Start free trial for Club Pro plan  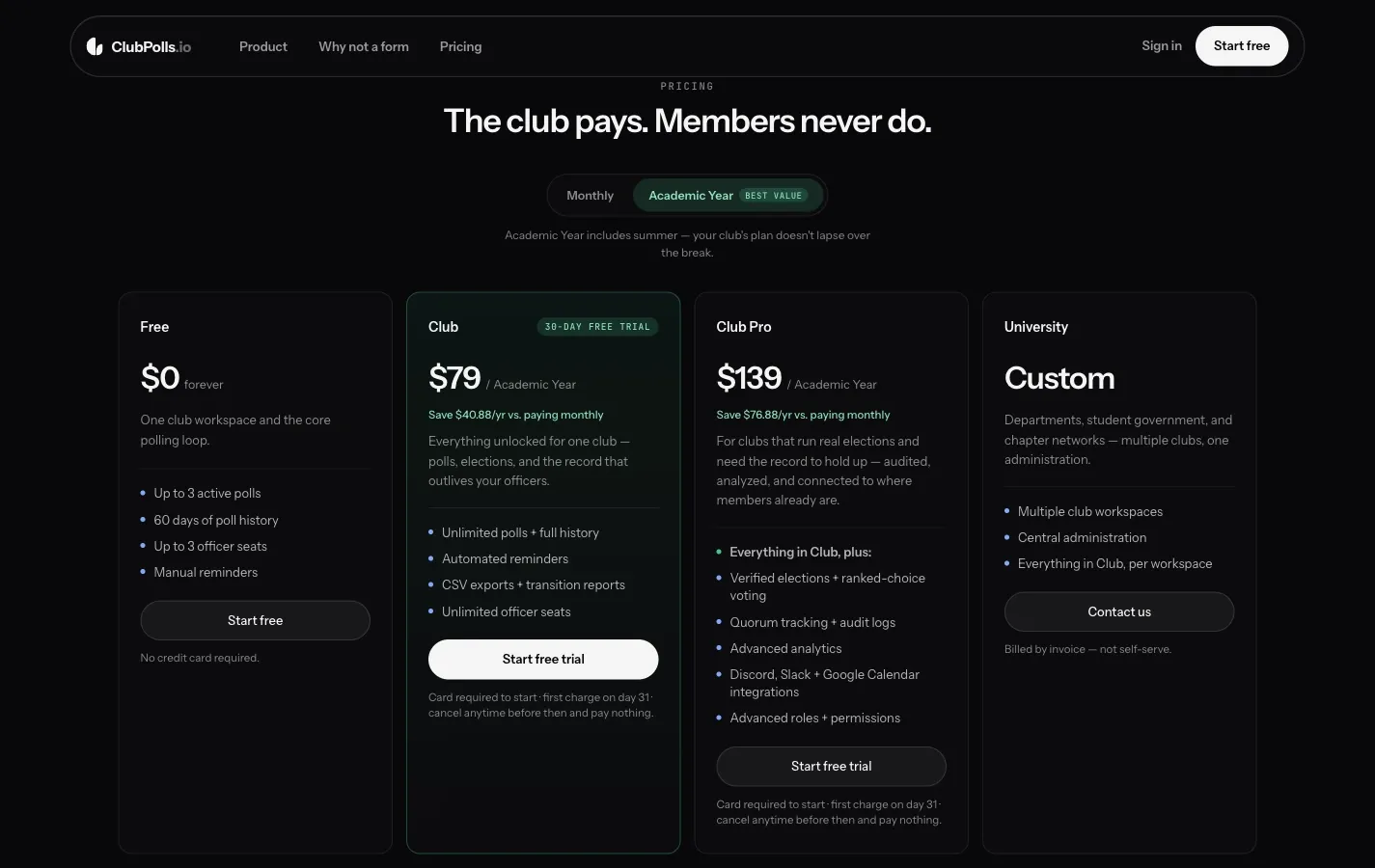831,766
